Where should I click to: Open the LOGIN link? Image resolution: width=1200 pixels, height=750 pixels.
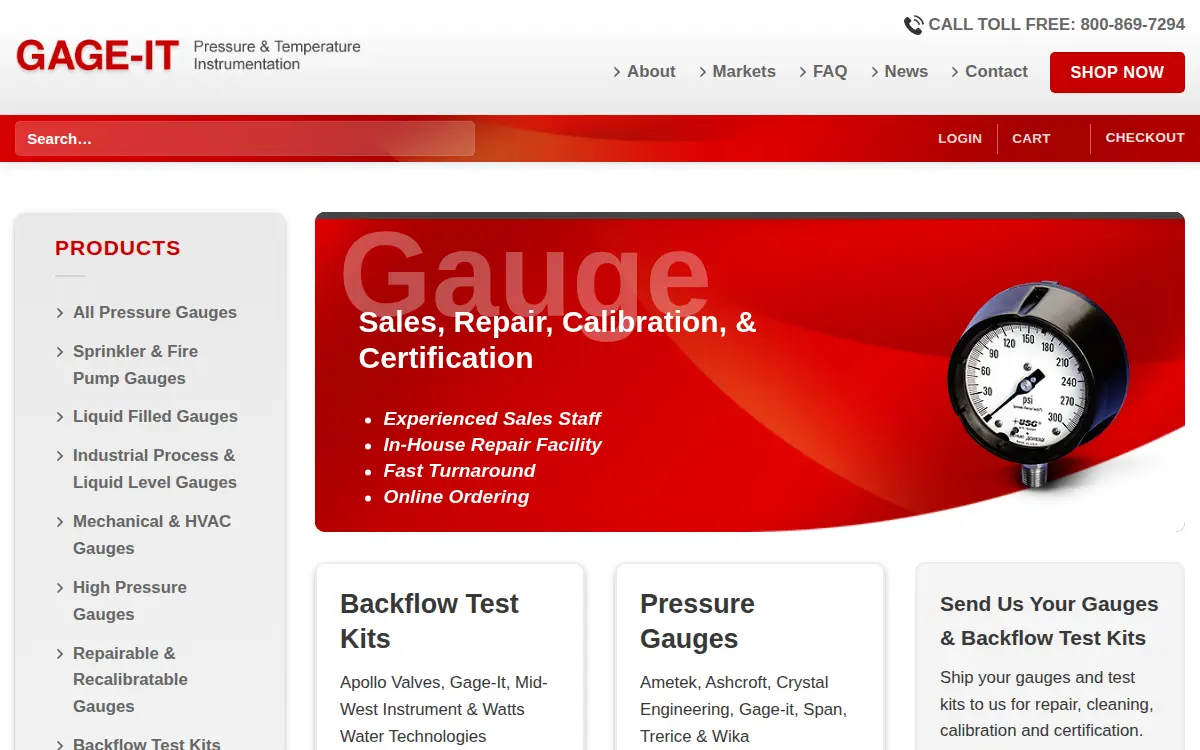[960, 139]
